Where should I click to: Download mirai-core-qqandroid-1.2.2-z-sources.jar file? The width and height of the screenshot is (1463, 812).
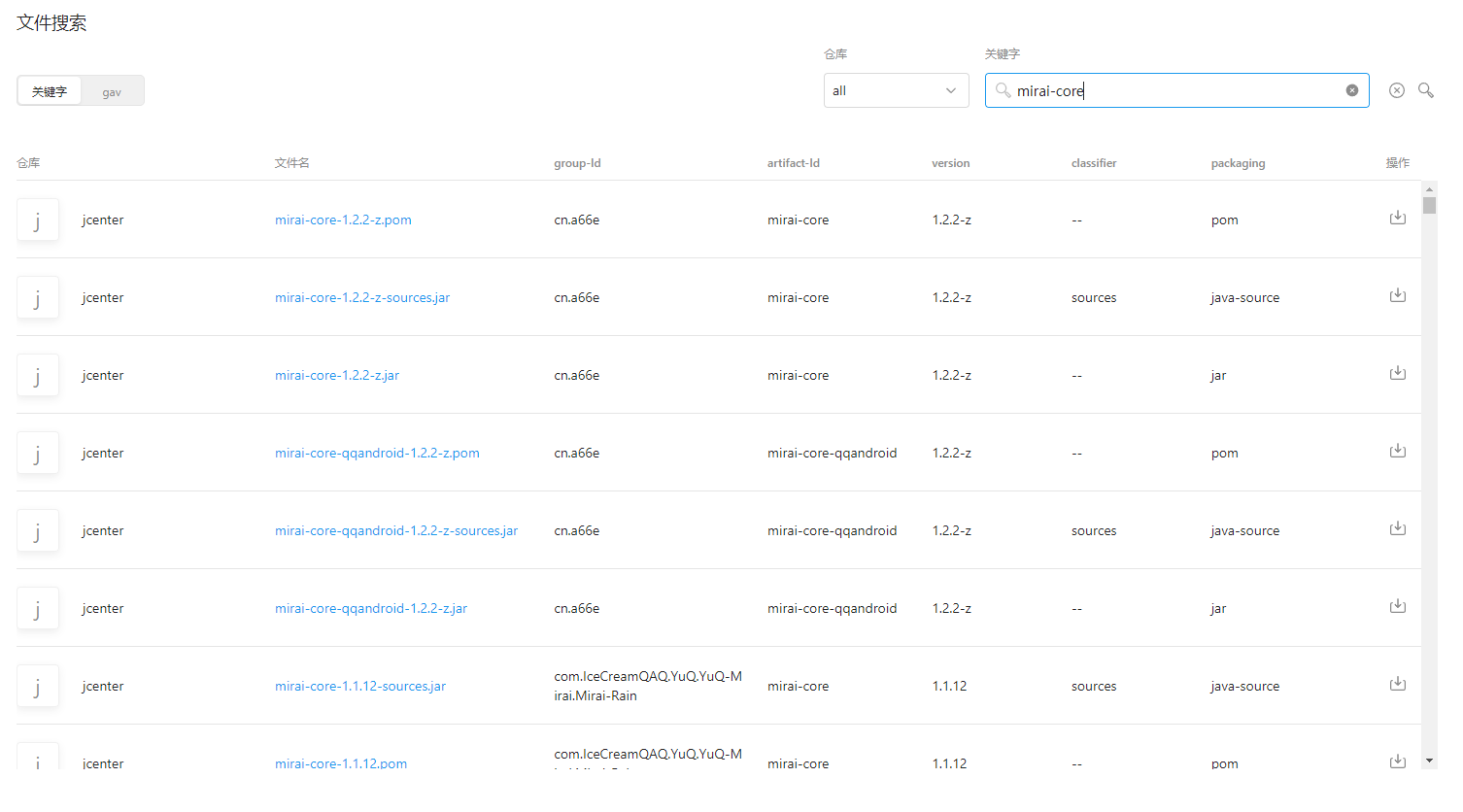[x=1397, y=528]
